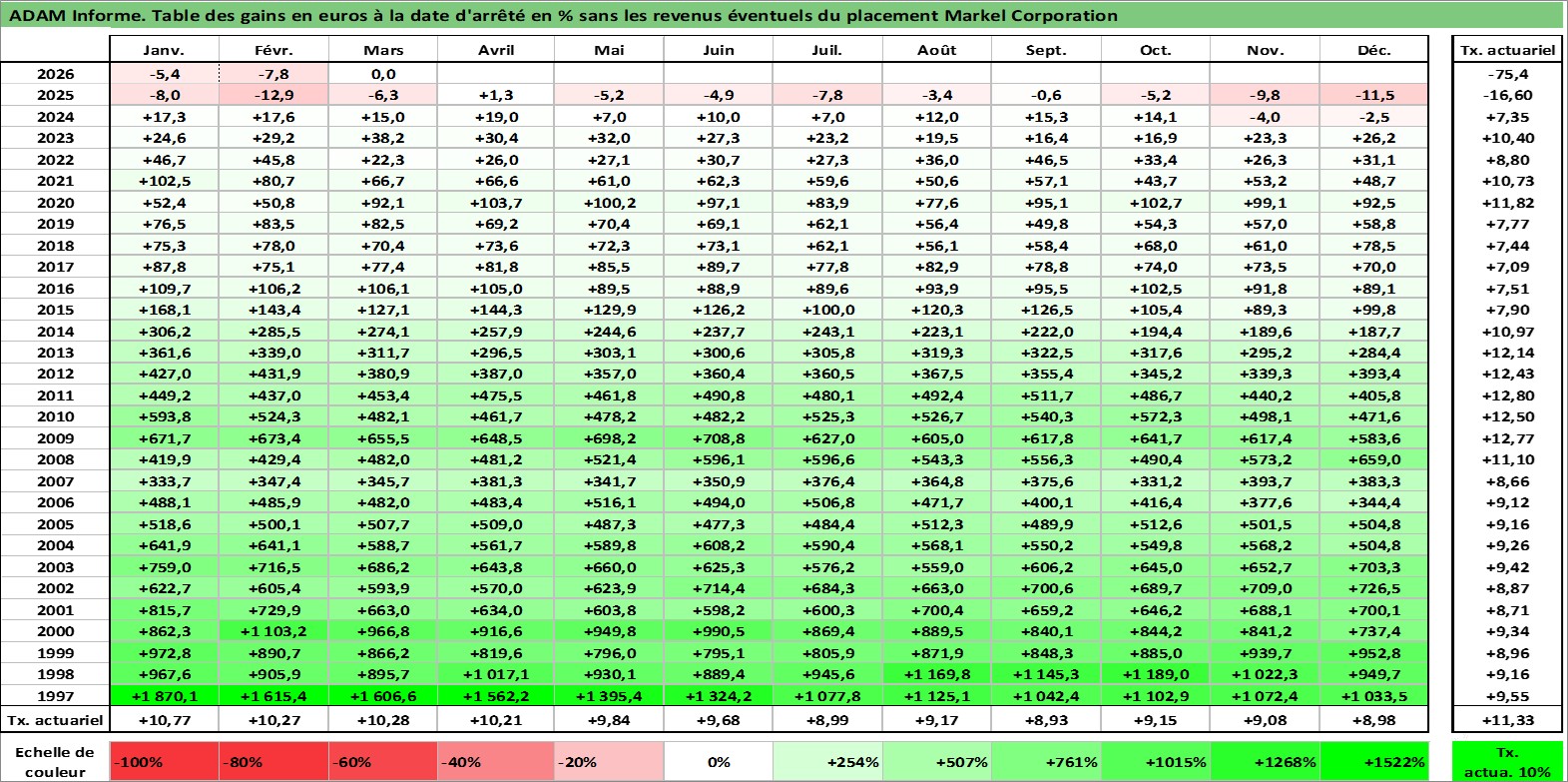This screenshot has width=1568, height=782.
Task: Select the Janv. 1997 cell showing +1 870,1
Action: pyautogui.click(x=164, y=696)
